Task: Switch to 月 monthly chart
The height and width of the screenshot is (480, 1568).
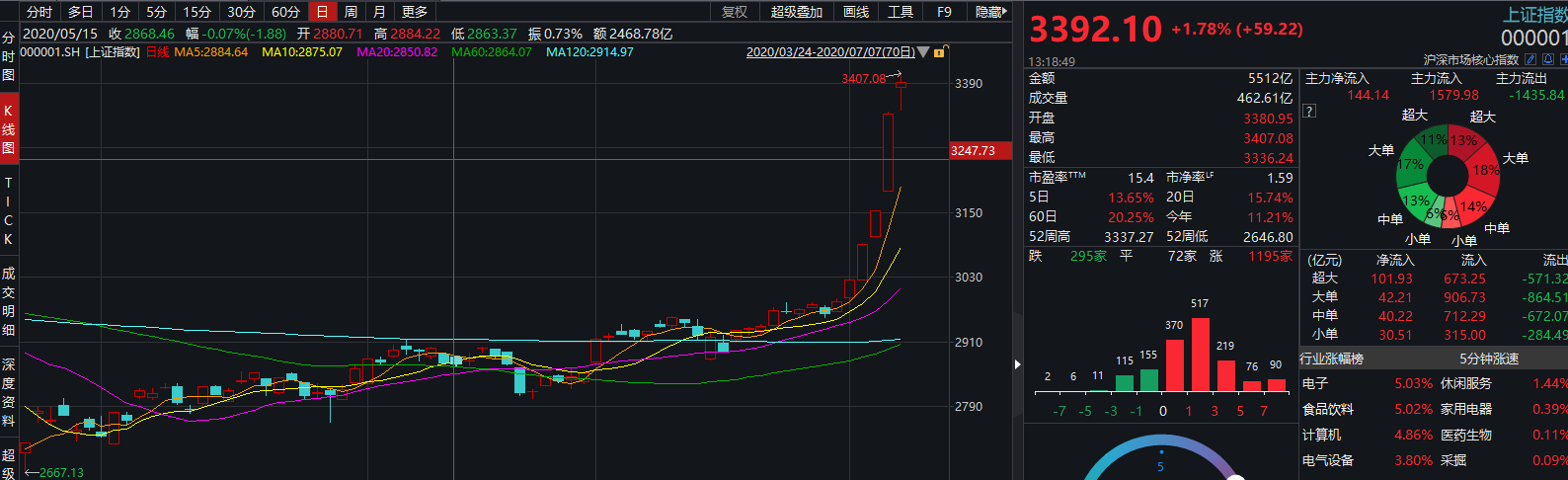Action: pos(379,12)
